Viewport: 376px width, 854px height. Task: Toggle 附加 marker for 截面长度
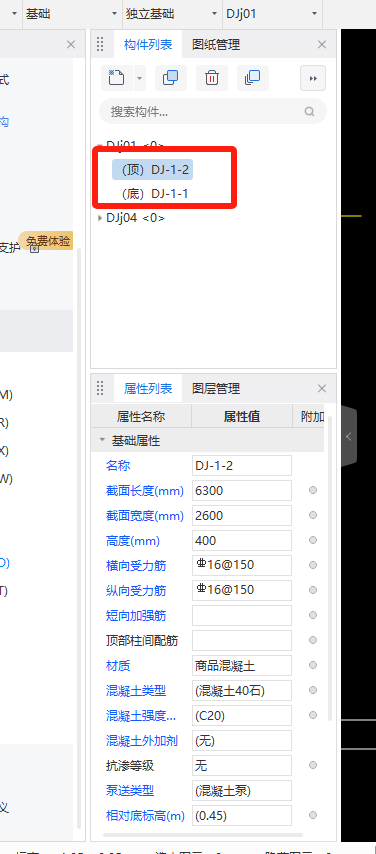[313, 490]
